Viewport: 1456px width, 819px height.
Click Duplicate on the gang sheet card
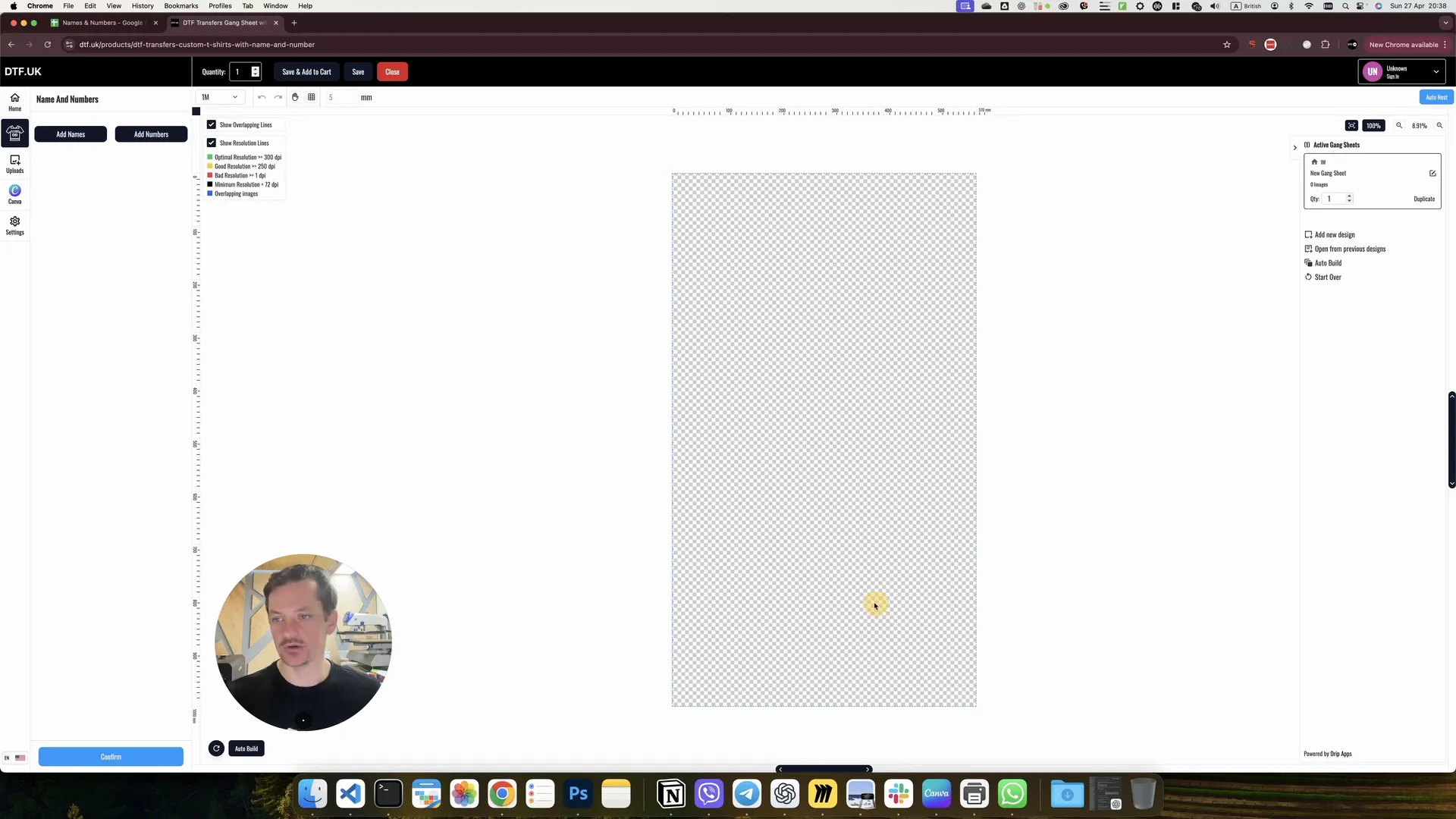[x=1424, y=199]
